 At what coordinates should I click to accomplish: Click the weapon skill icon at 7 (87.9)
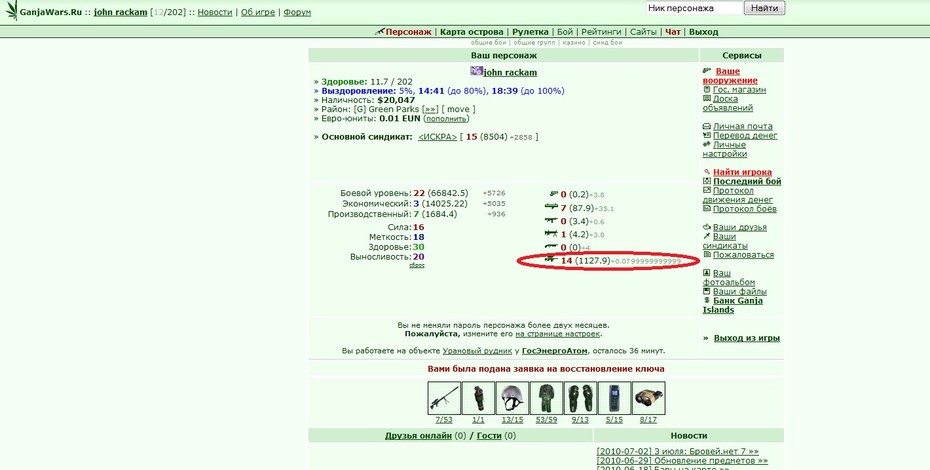pyautogui.click(x=552, y=207)
